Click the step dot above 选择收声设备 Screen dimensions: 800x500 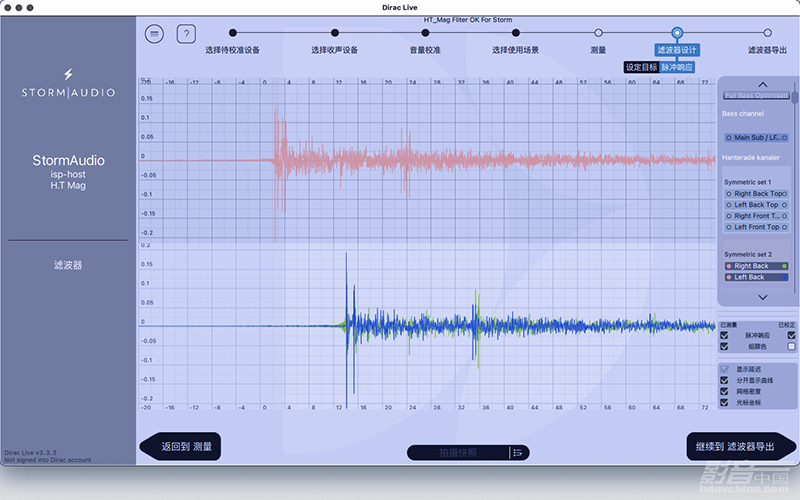(335, 33)
